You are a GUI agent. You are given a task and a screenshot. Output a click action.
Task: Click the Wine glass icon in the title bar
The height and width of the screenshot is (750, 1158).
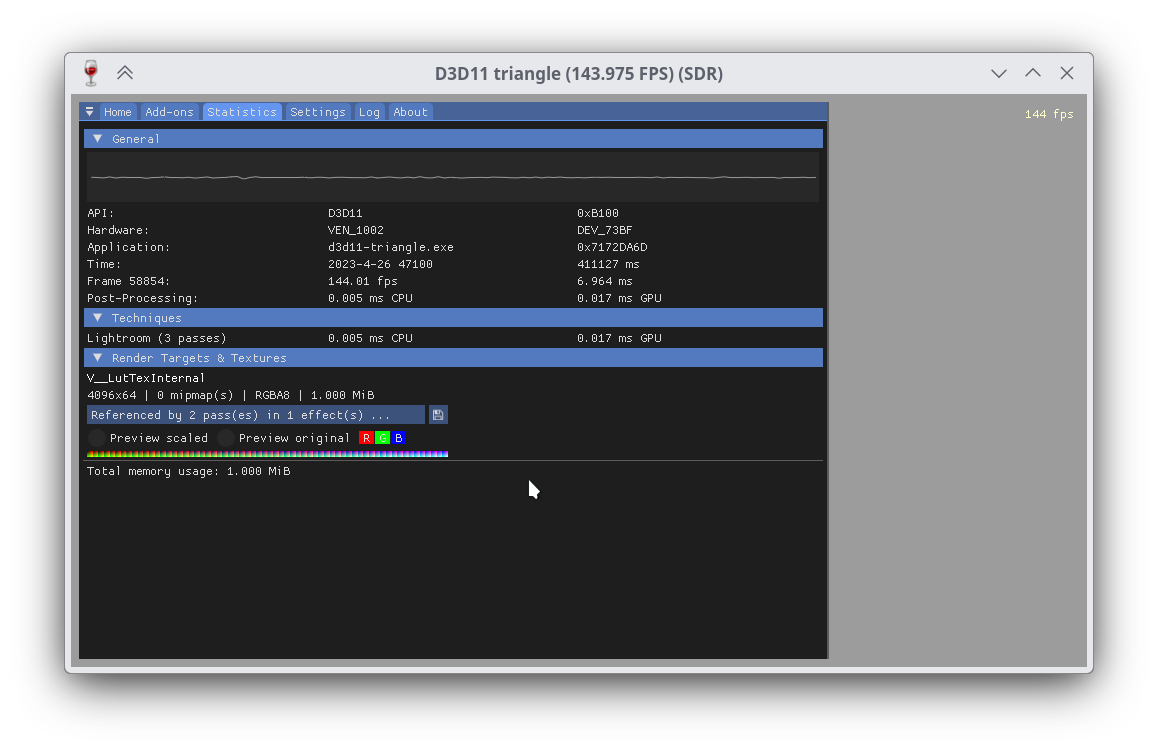90,72
